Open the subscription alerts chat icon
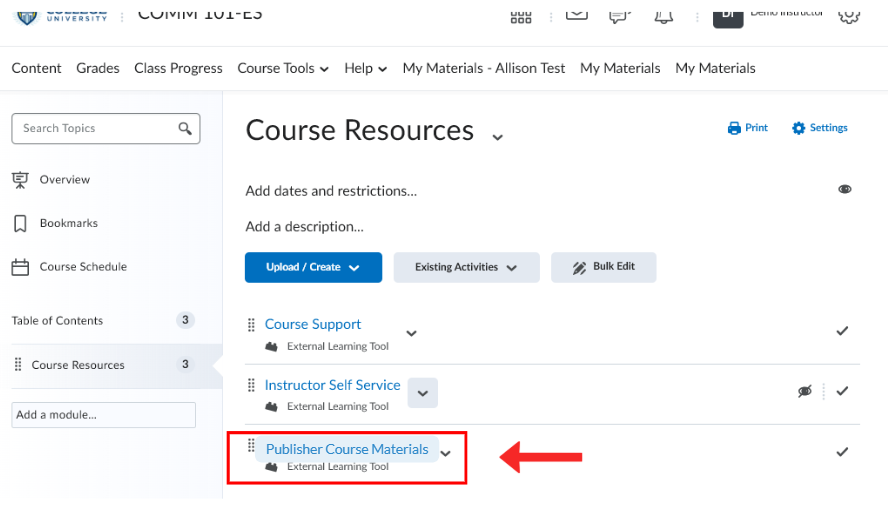This screenshot has width=888, height=508. click(x=620, y=16)
